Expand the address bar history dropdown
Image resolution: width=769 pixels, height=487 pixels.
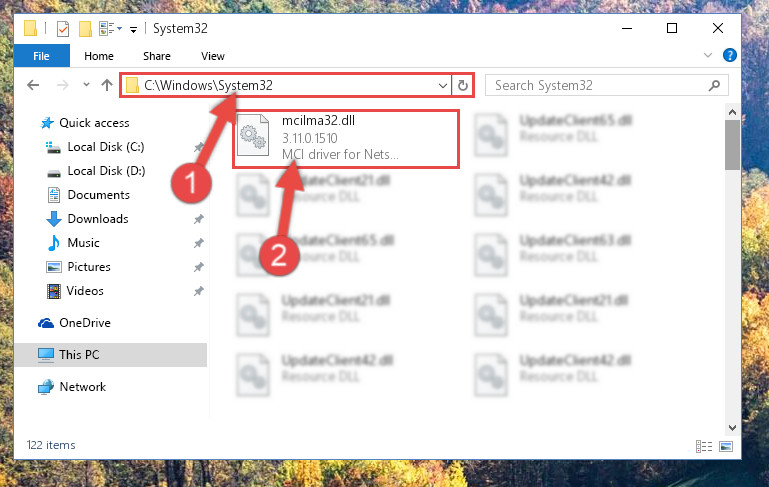point(442,86)
